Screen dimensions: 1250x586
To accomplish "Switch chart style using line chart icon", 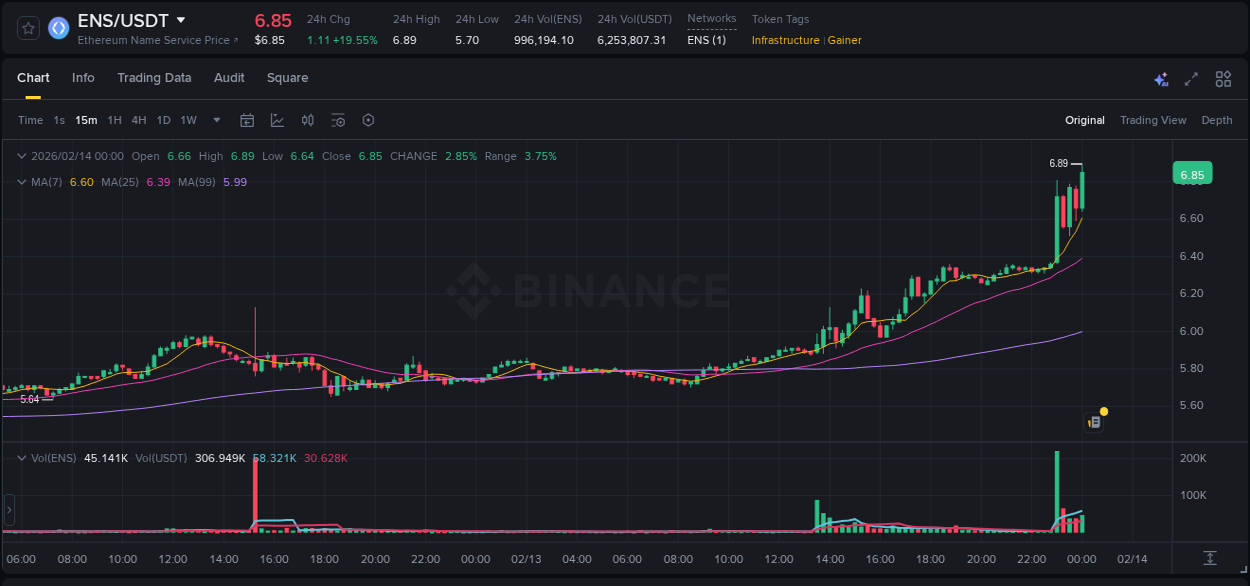I will click(x=277, y=119).
